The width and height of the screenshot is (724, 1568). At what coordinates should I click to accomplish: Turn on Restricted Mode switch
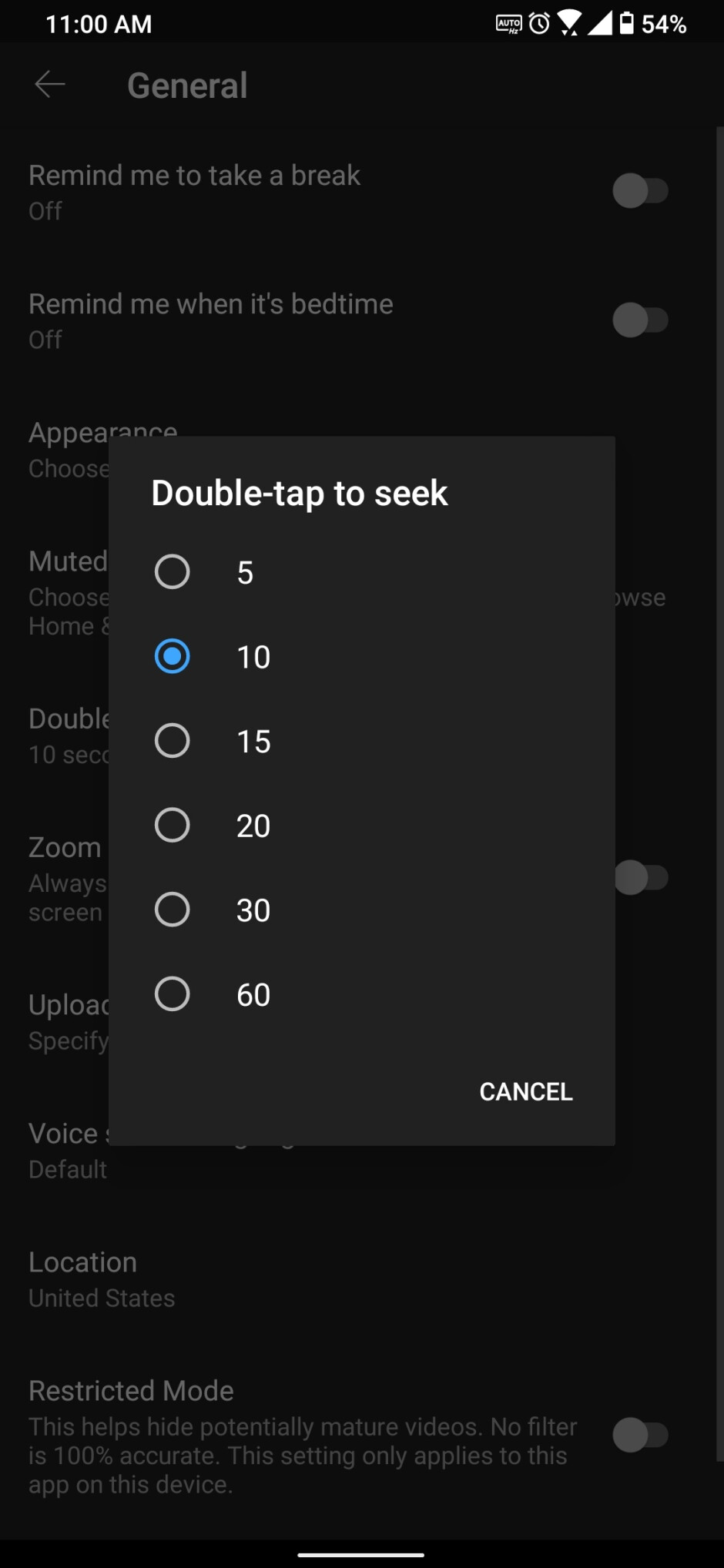click(640, 1436)
